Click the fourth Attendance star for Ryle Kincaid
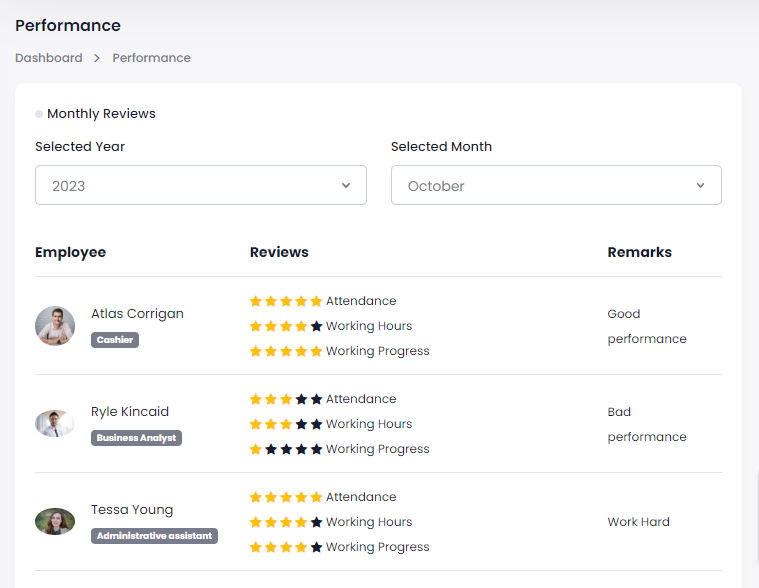 pos(302,399)
